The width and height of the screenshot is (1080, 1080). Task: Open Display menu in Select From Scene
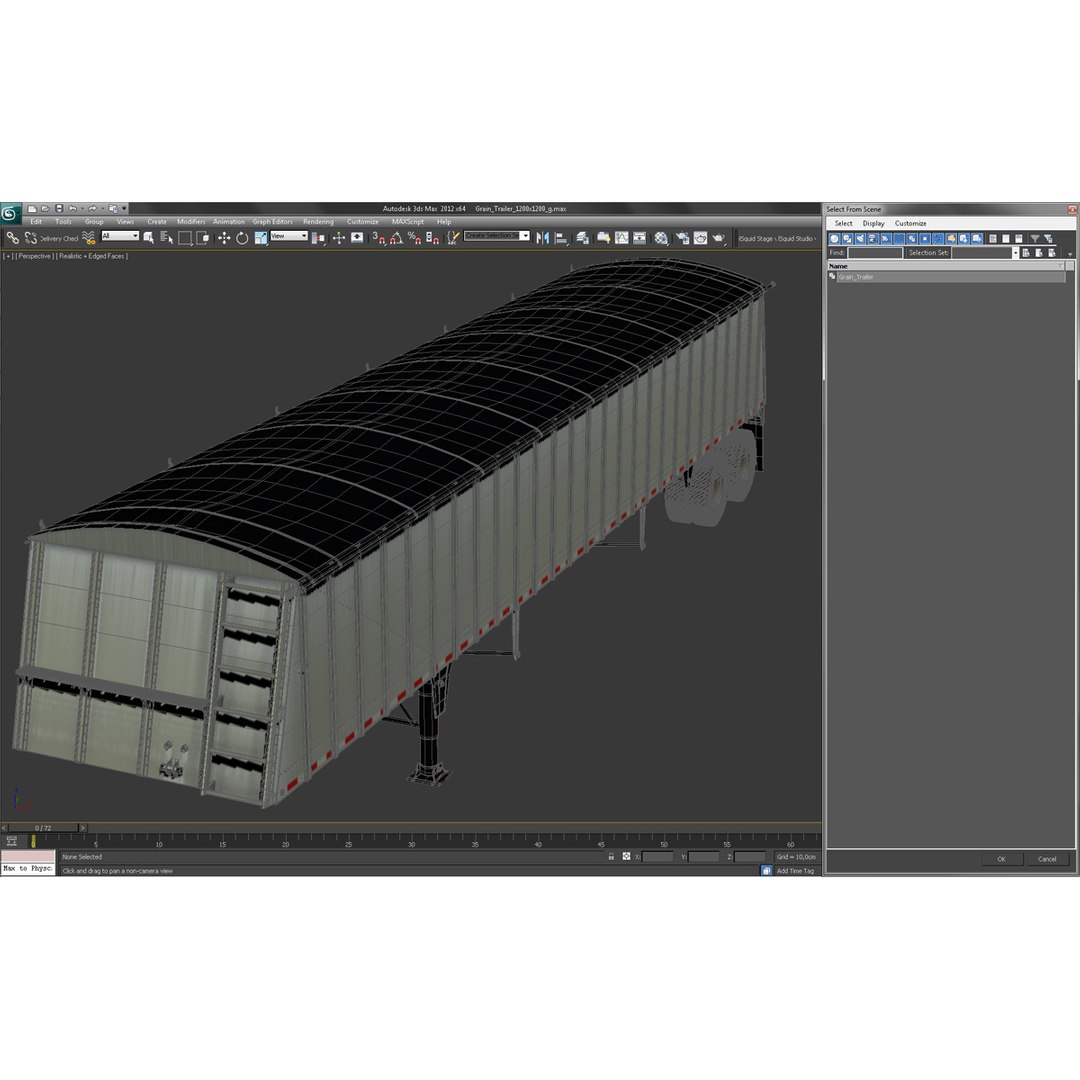click(x=873, y=223)
